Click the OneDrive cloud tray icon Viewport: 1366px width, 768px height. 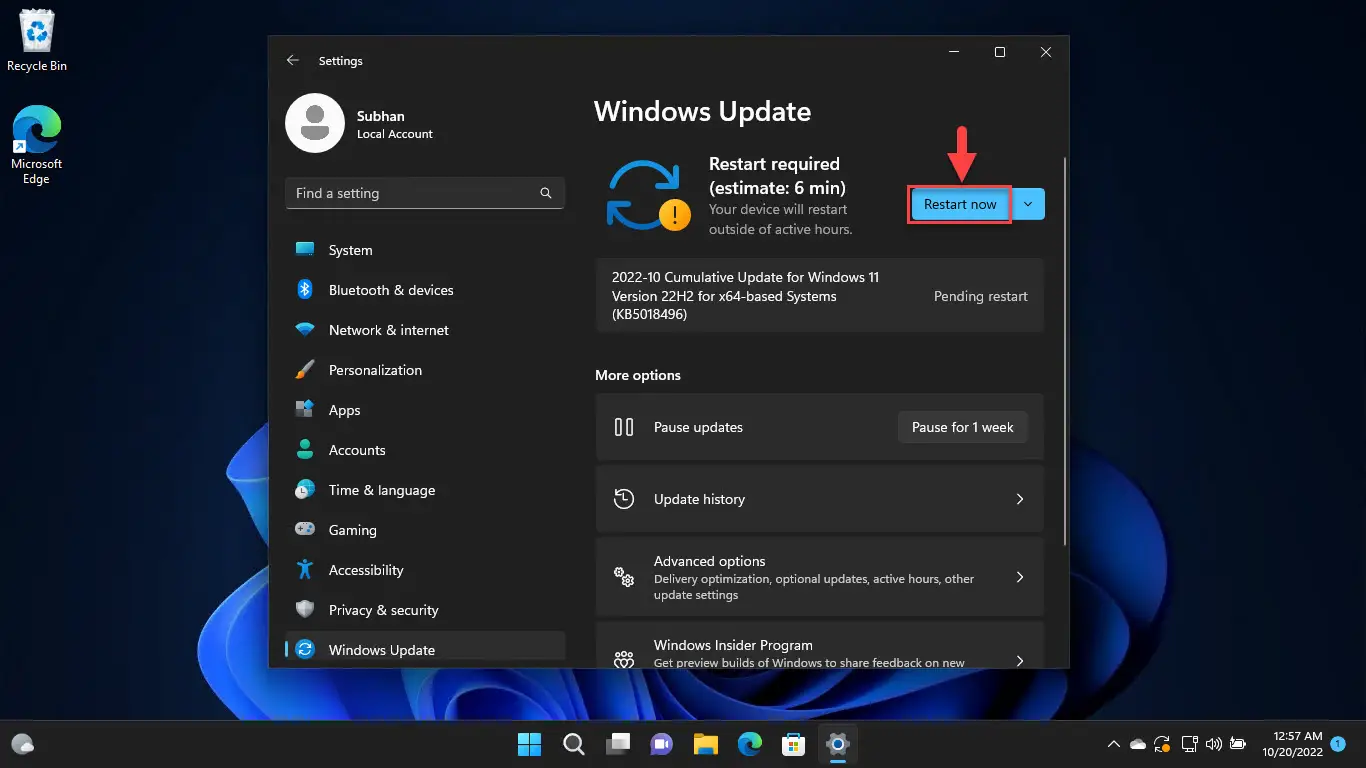tap(1138, 744)
